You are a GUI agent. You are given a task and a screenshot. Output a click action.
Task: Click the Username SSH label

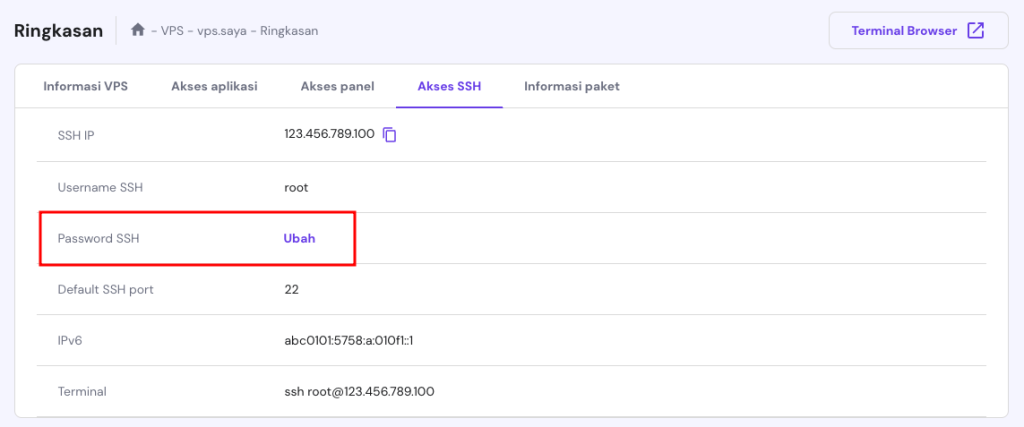coord(101,187)
